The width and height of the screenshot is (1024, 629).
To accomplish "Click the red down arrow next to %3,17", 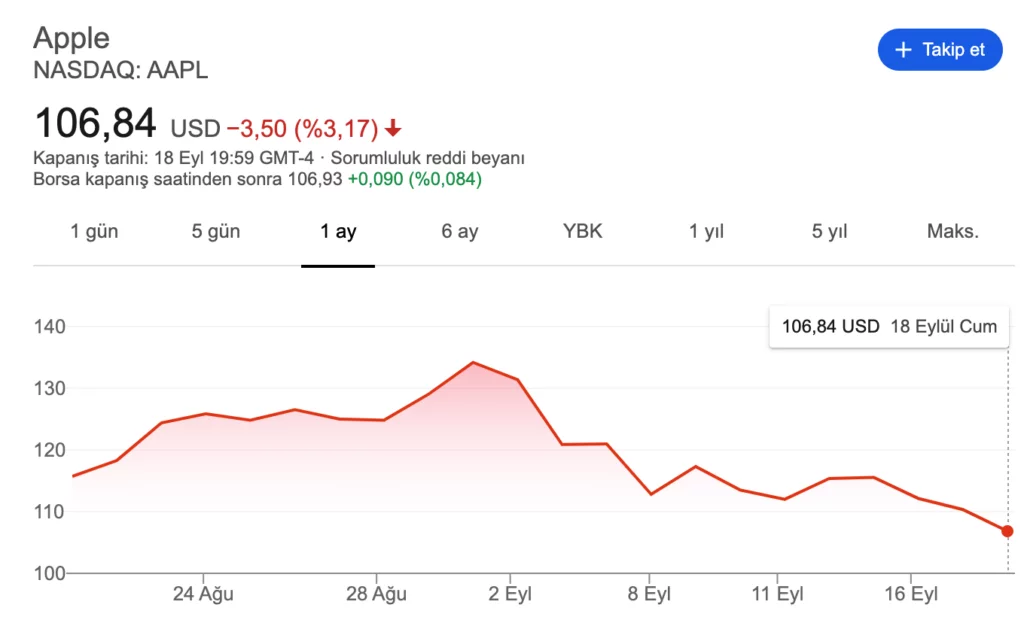I will [392, 129].
